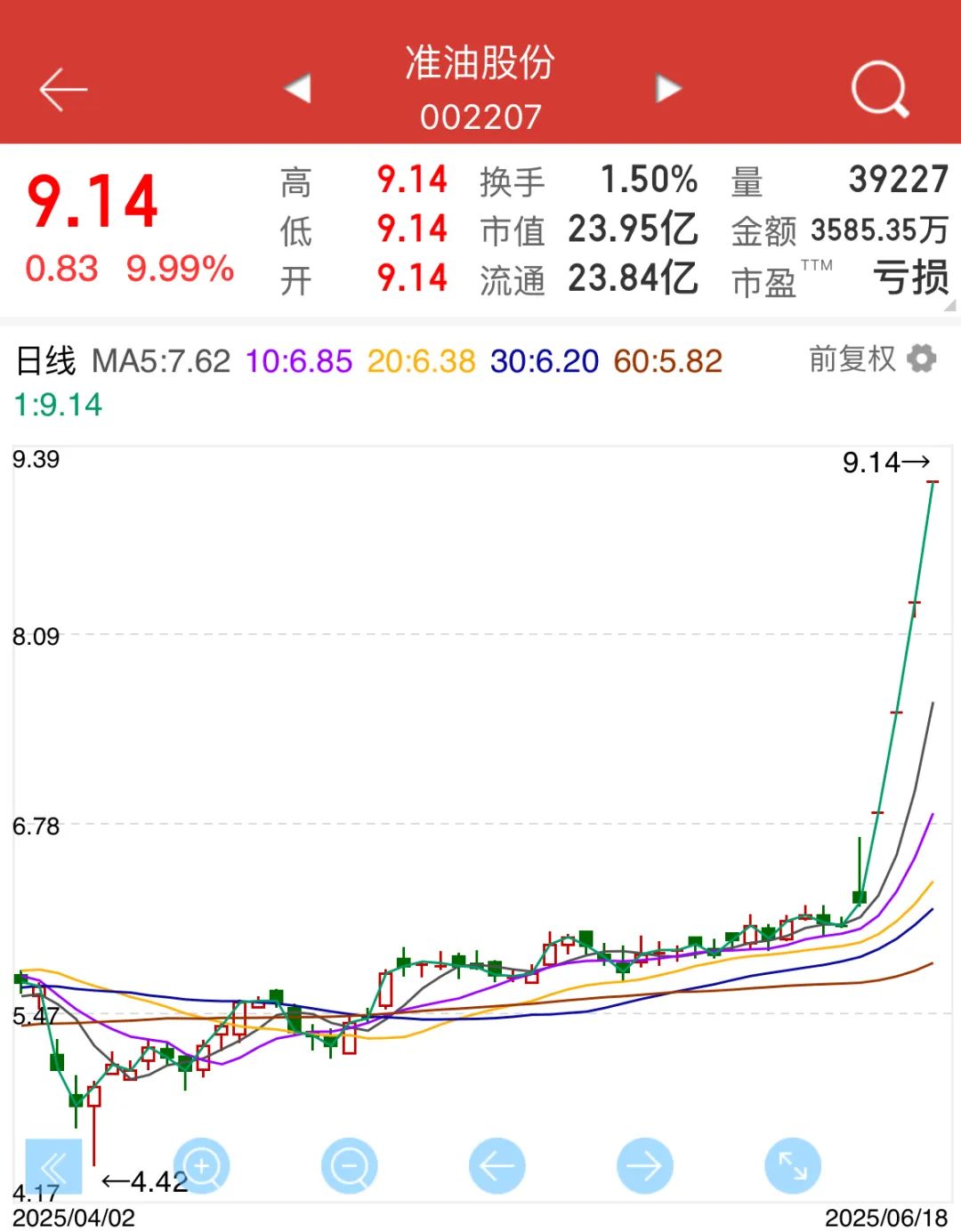Expand quote details via corner triangle
Viewport: 961px width, 1232px height.
click(949, 305)
